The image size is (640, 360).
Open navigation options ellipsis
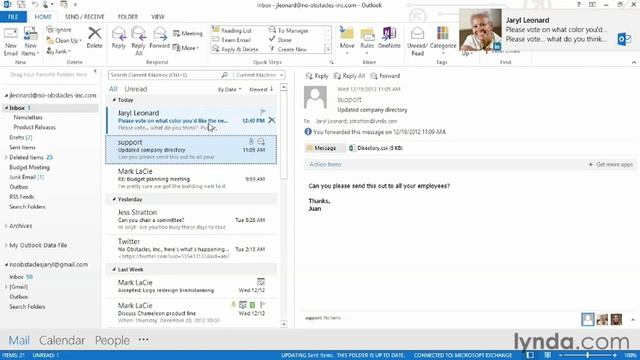[x=143, y=340]
